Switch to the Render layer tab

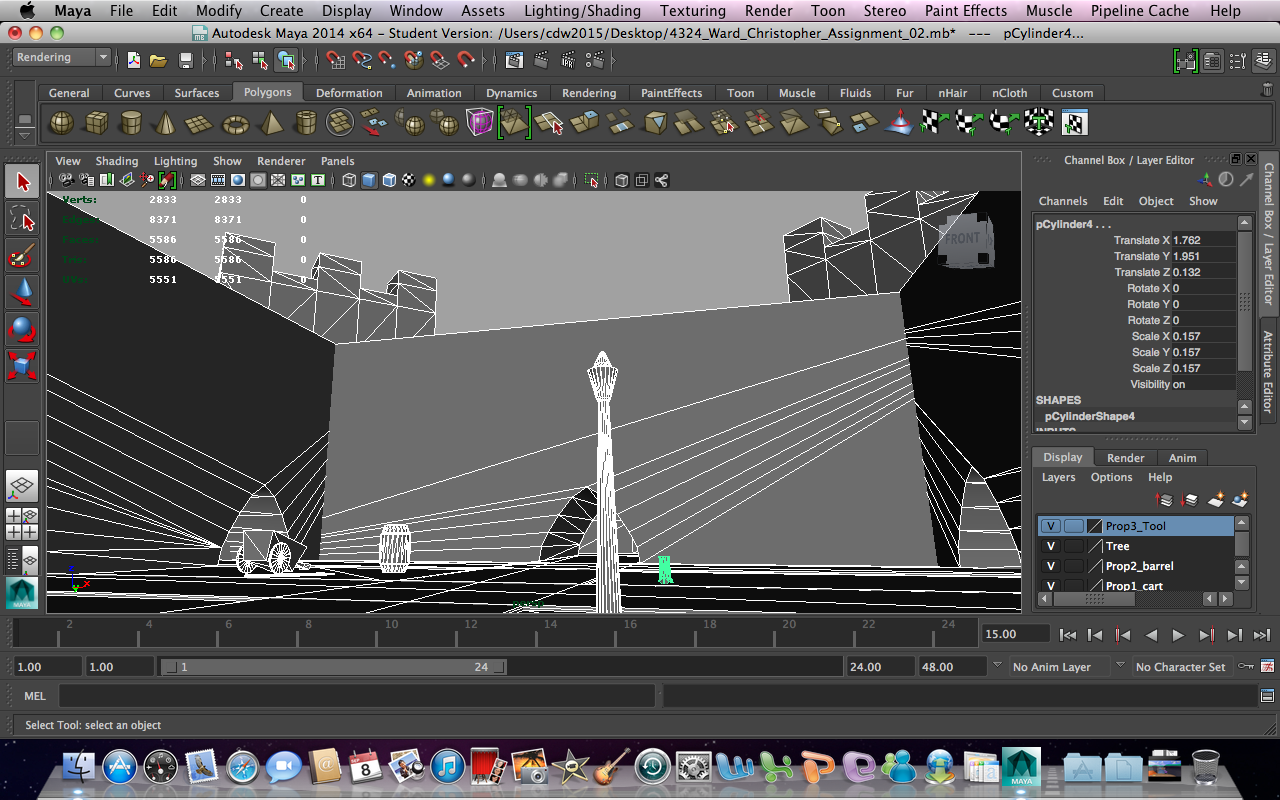point(1125,458)
